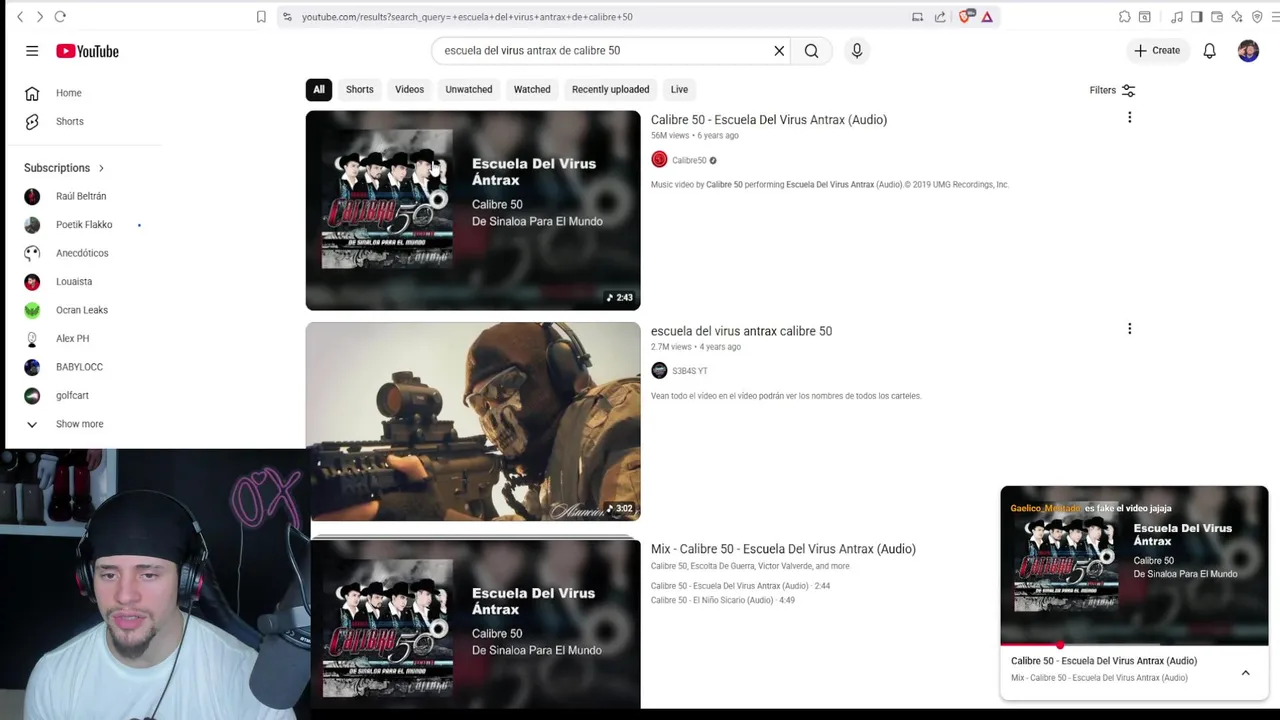Open notifications bell
The width and height of the screenshot is (1280, 720).
(1210, 51)
